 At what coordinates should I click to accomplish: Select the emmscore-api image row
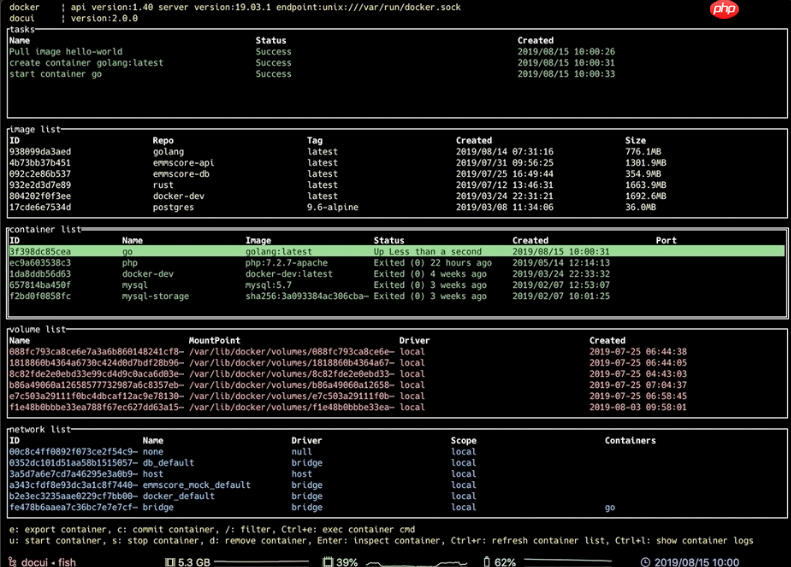click(x=397, y=162)
